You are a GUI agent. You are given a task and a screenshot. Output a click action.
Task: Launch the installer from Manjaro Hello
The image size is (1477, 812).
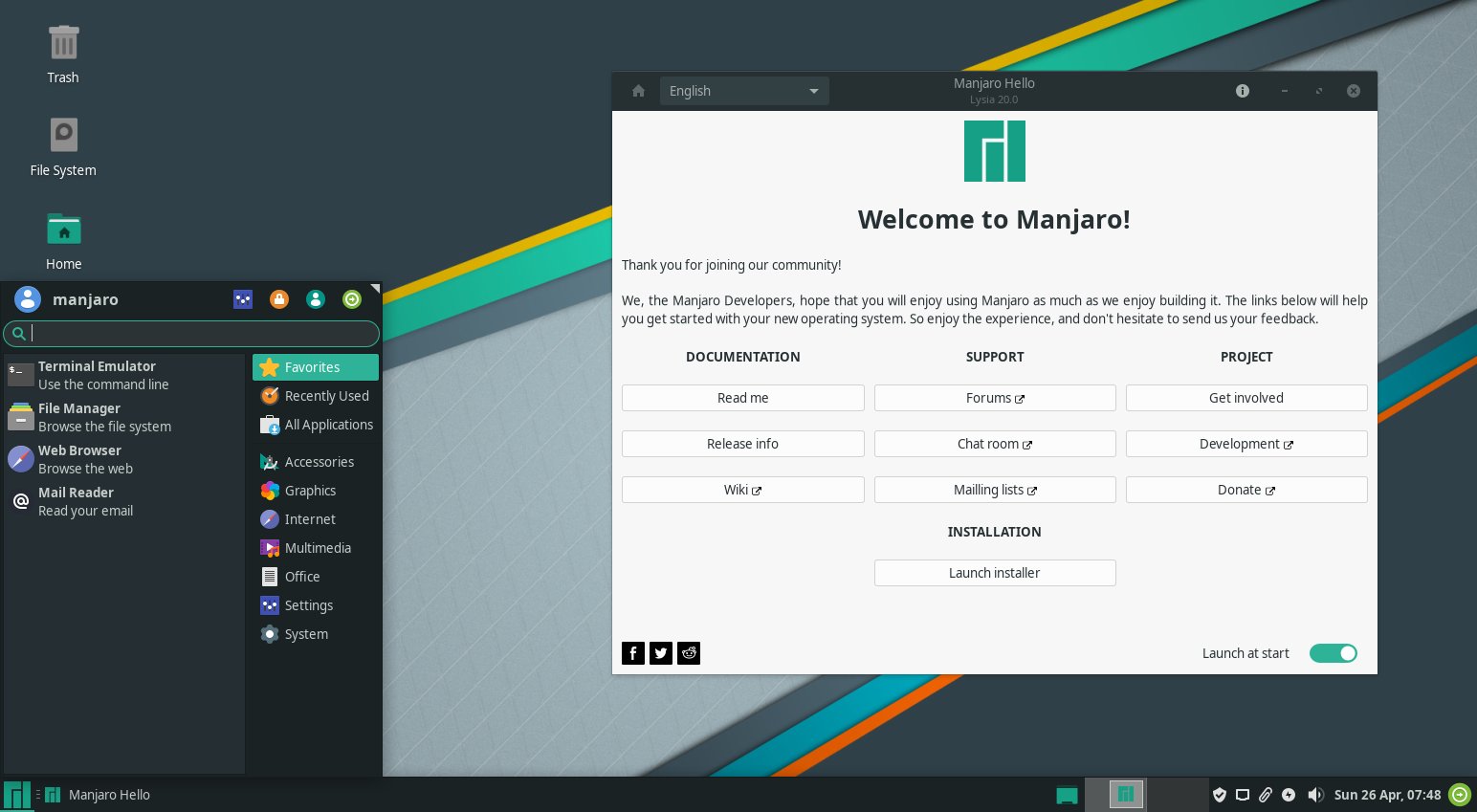pyautogui.click(x=994, y=572)
